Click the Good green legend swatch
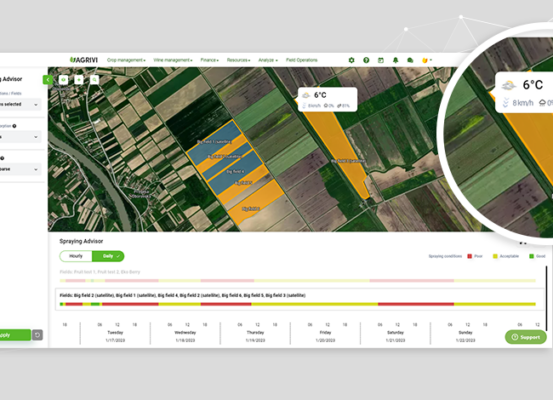Image resolution: width=553 pixels, height=400 pixels. tap(531, 256)
